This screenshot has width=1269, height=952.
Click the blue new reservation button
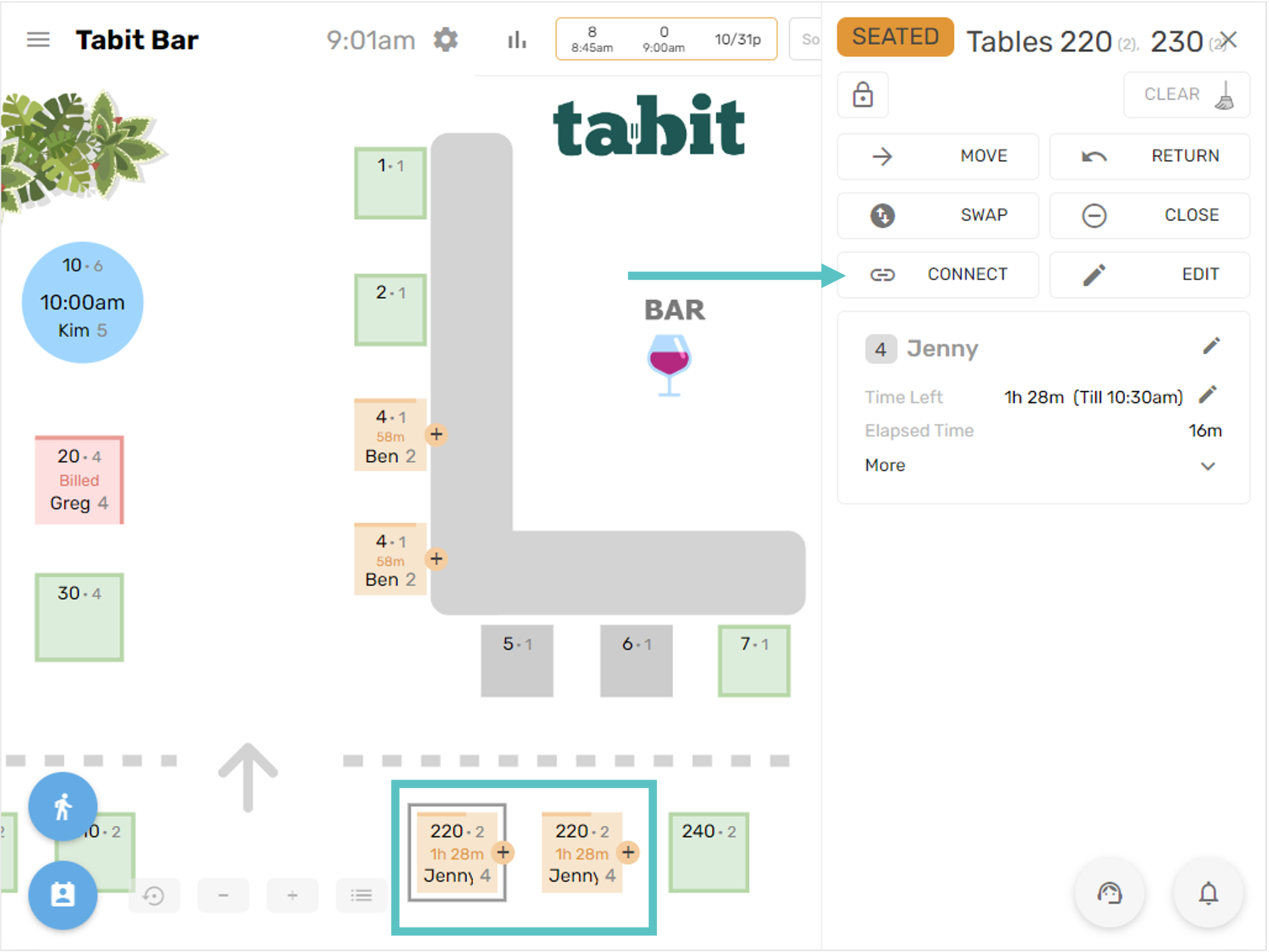click(x=63, y=895)
